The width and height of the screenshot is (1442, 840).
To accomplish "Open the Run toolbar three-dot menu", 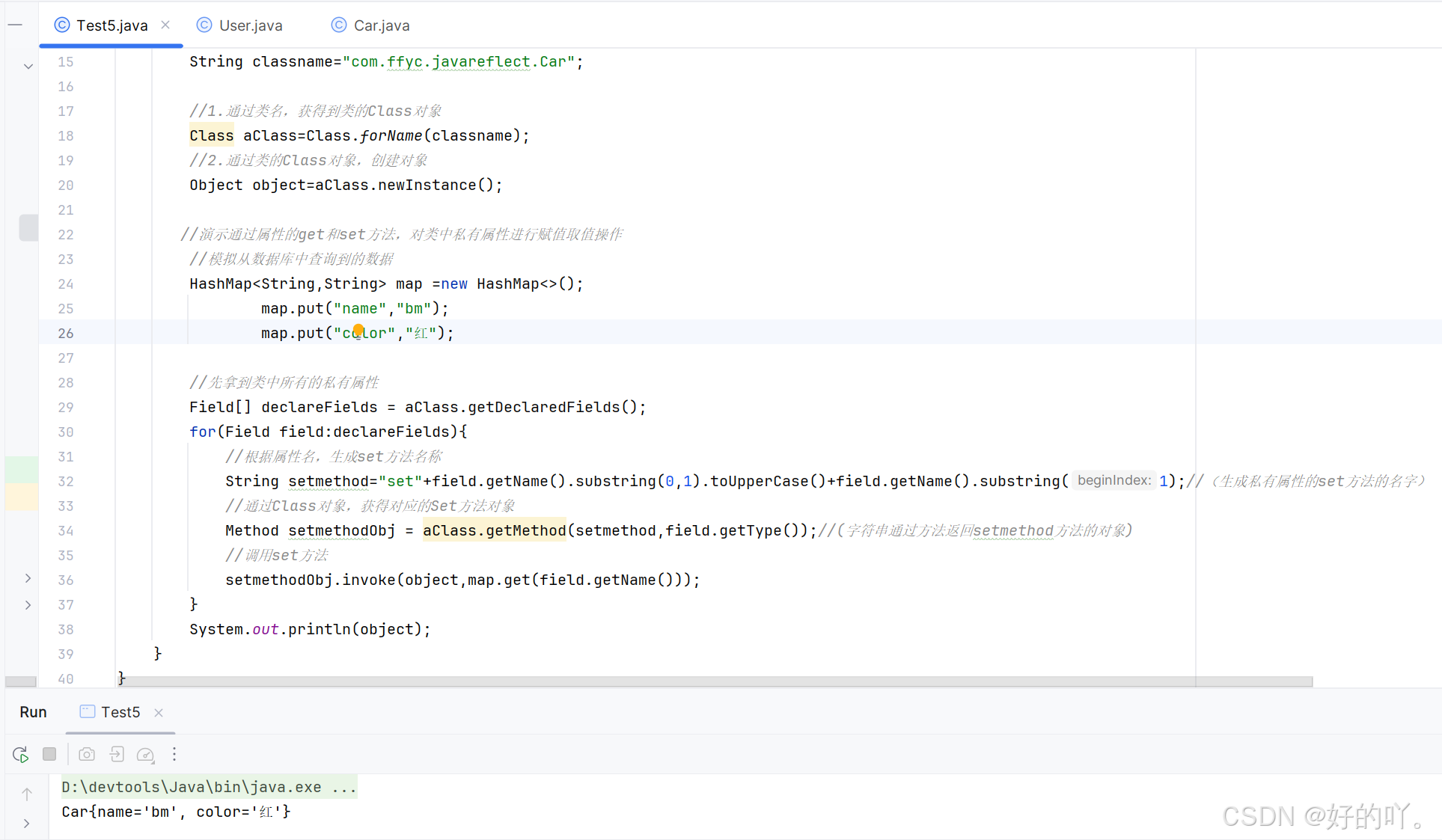I will pos(174,755).
